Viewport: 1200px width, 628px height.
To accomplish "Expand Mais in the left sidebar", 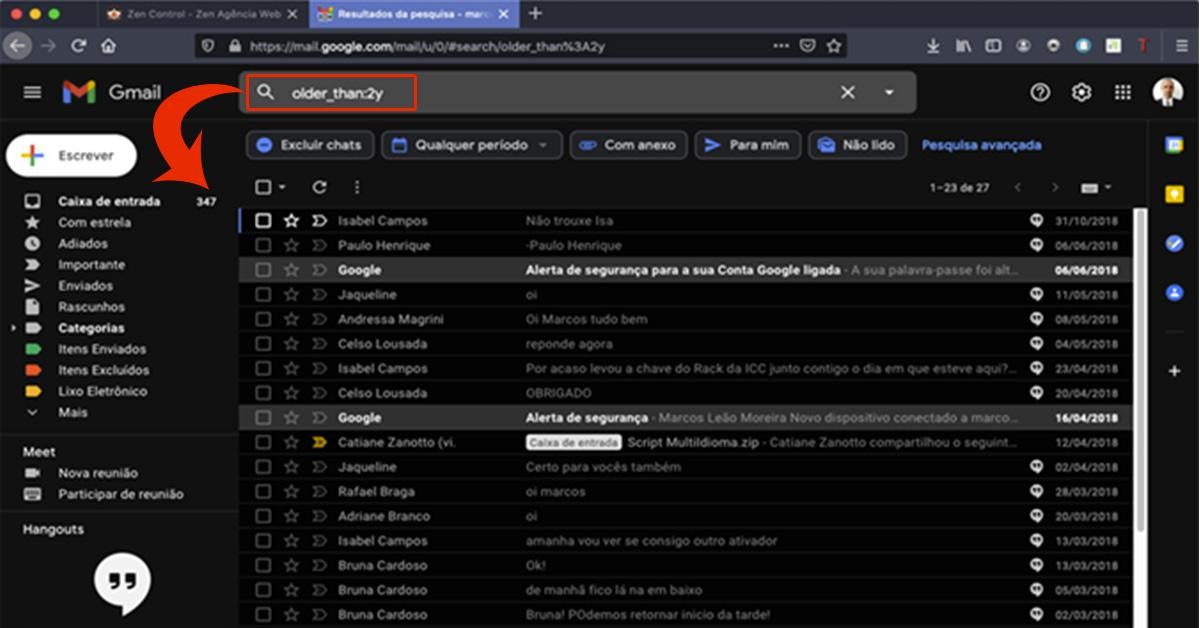I will pos(71,412).
